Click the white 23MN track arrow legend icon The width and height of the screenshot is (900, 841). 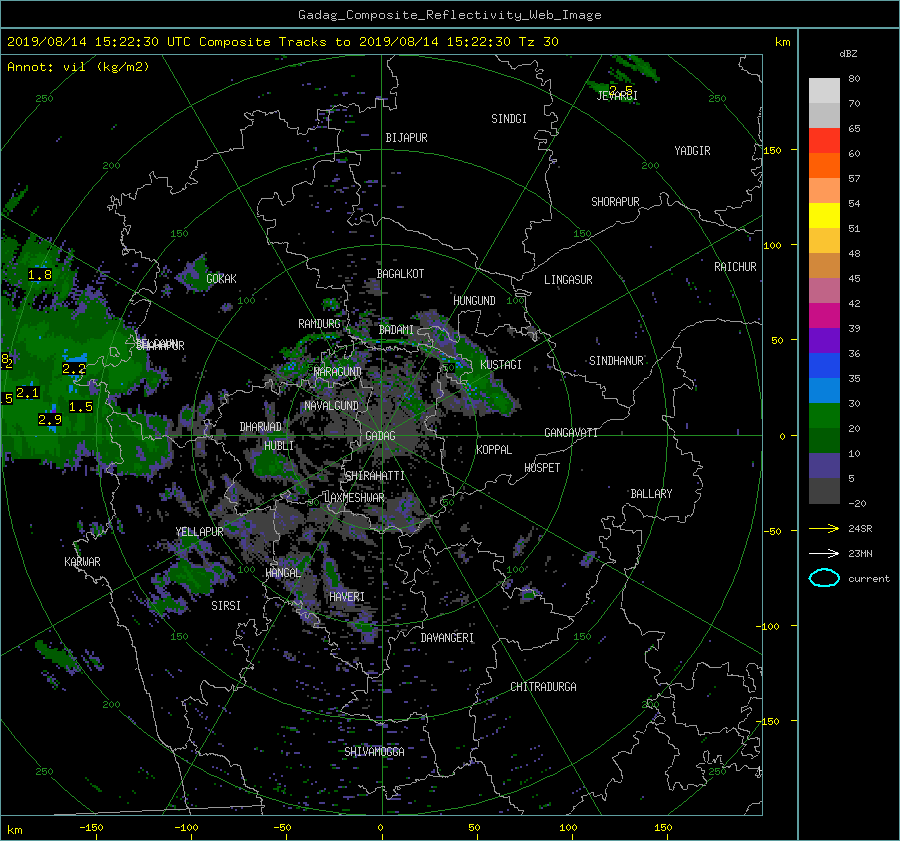click(824, 553)
